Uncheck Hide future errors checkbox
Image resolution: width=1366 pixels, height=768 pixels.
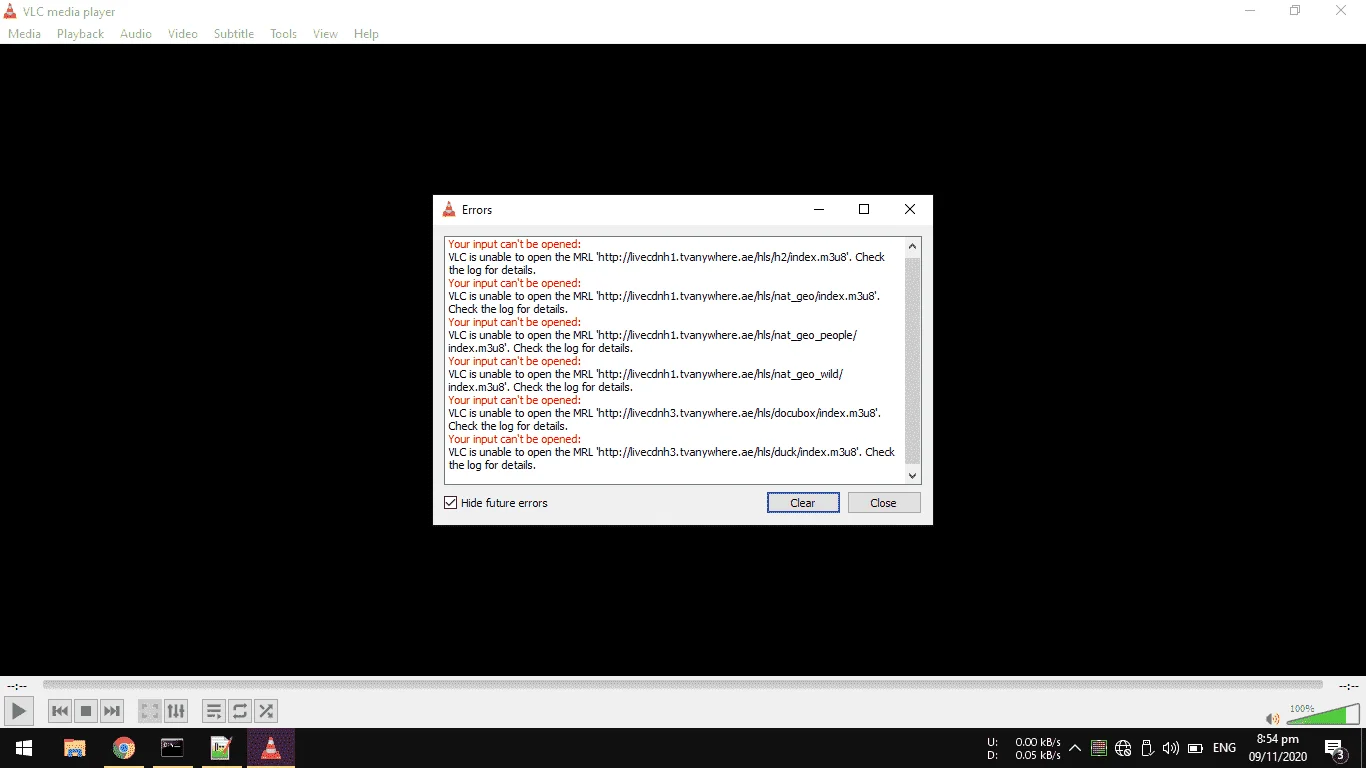coord(450,503)
